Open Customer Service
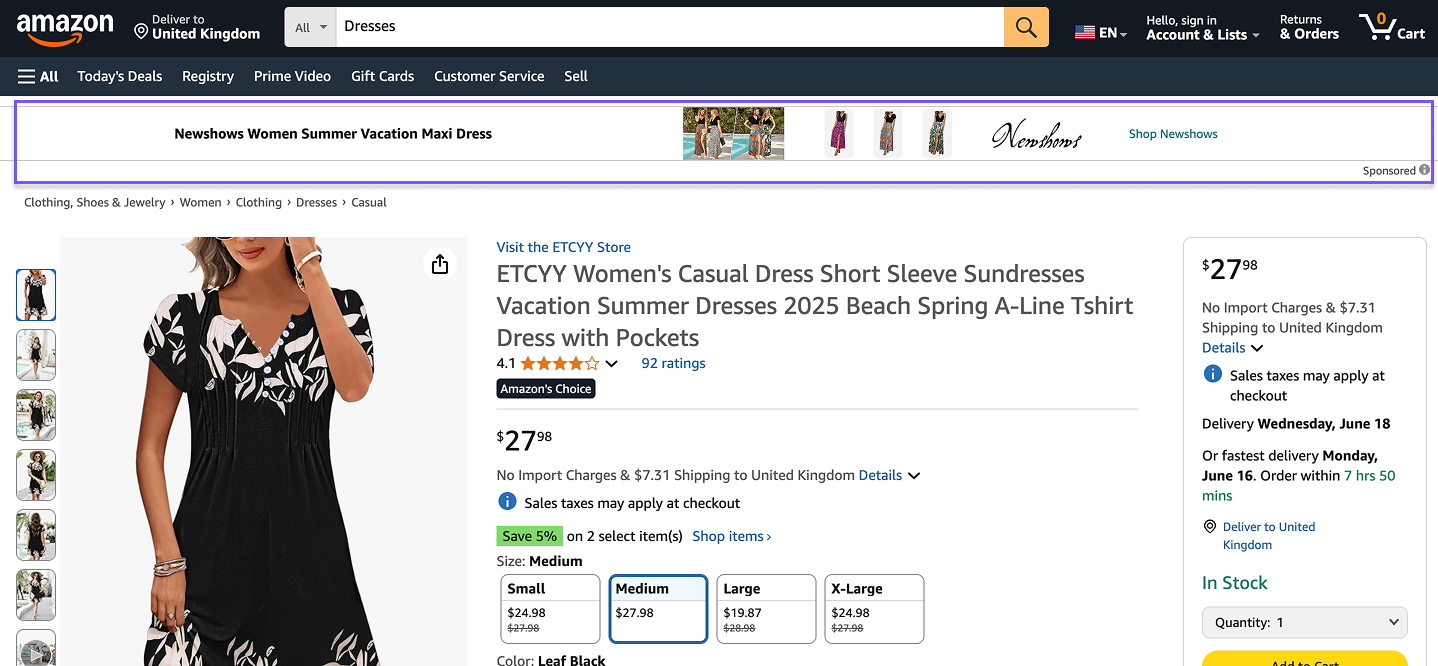This screenshot has width=1438, height=666. [489, 76]
